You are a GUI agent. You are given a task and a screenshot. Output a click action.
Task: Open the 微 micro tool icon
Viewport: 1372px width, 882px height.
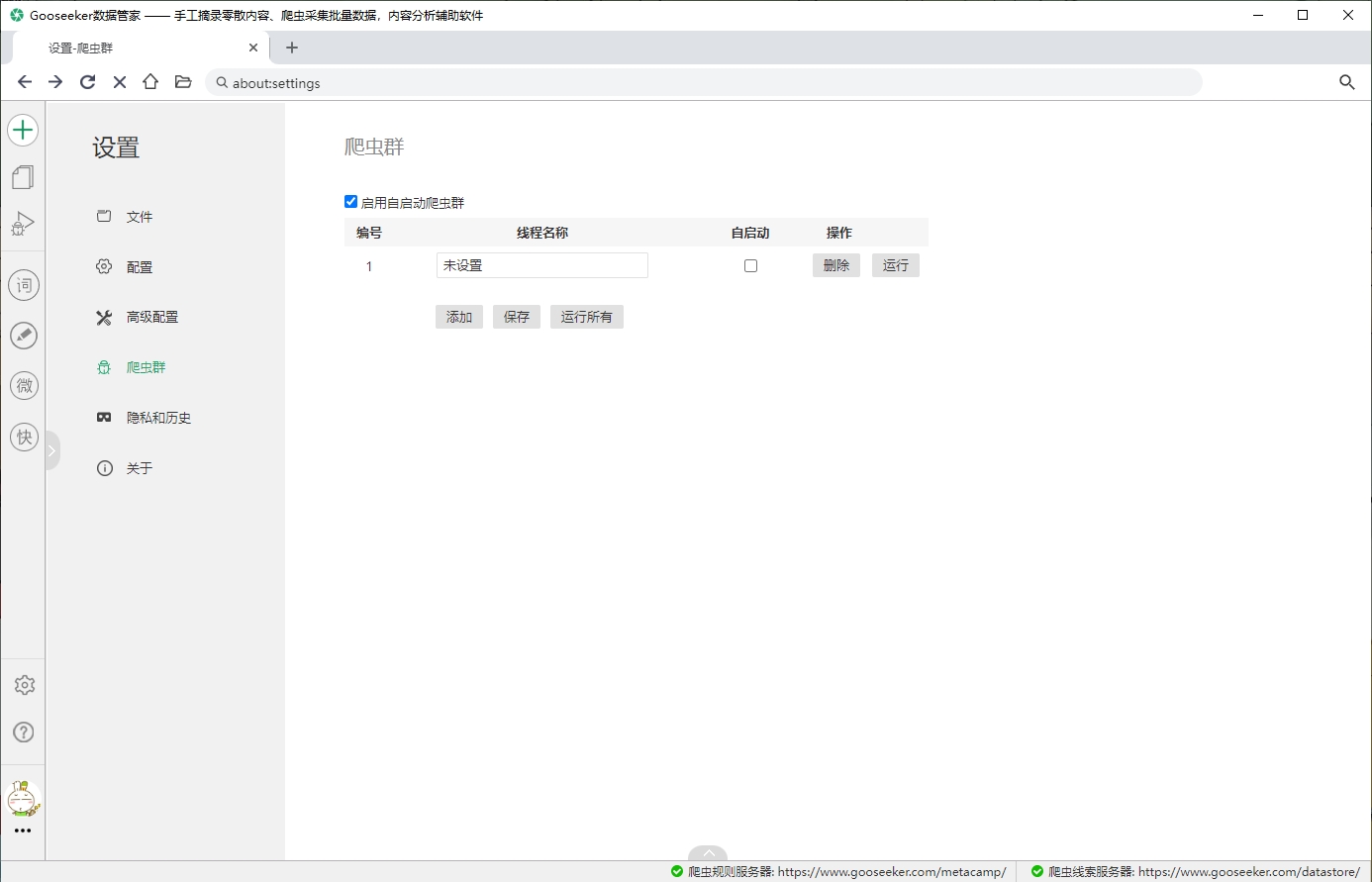24,386
